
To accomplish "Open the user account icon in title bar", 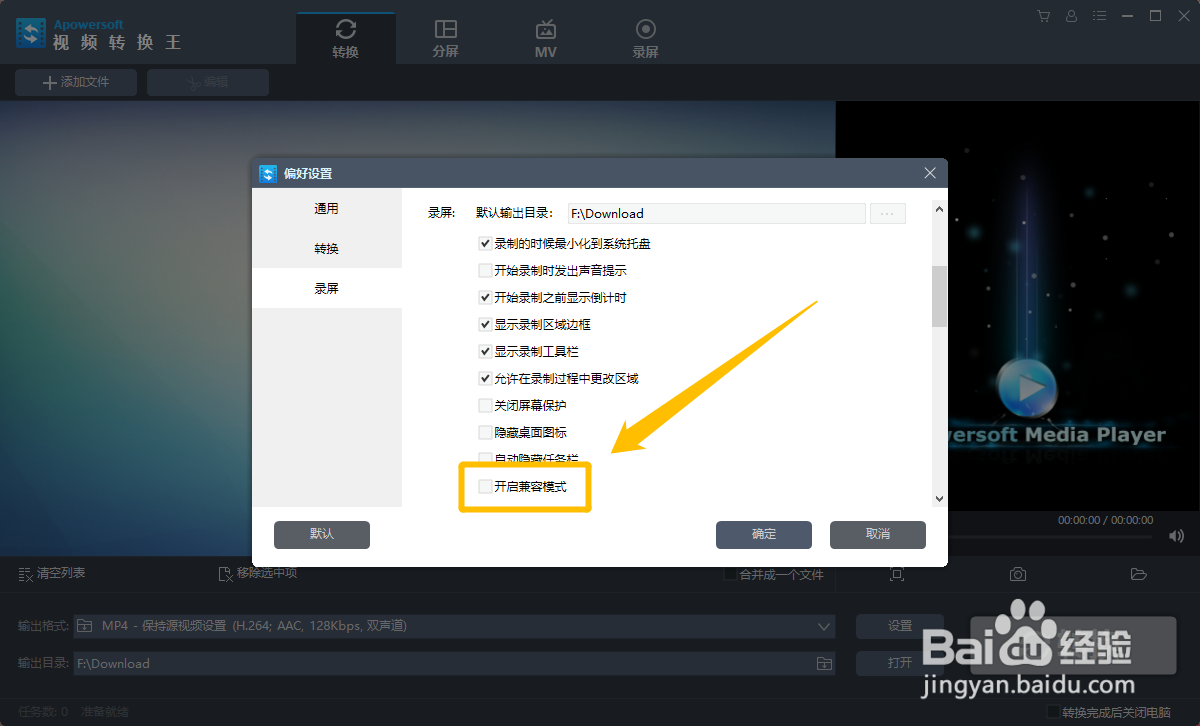I will pos(1072,16).
